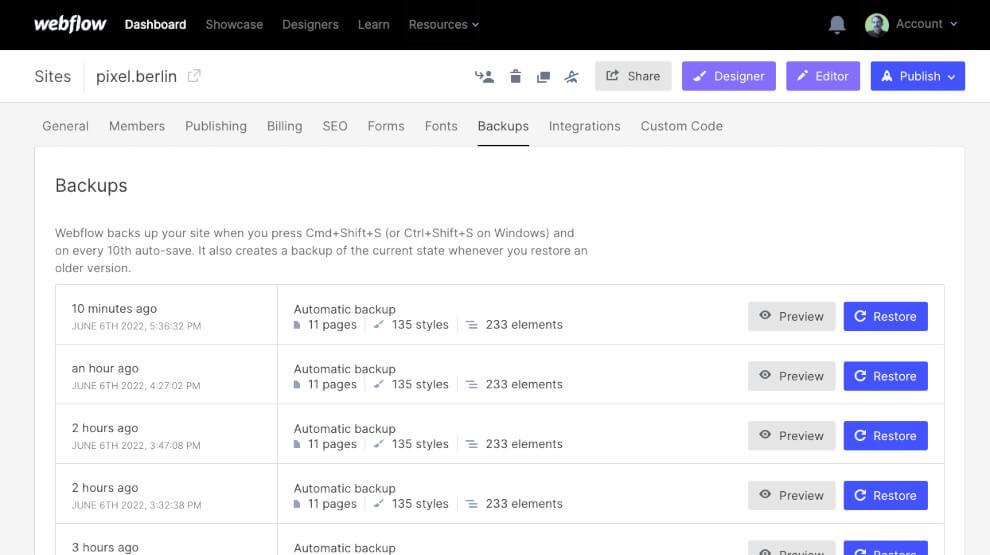
Task: Expand the Resources dropdown
Action: [444, 25]
